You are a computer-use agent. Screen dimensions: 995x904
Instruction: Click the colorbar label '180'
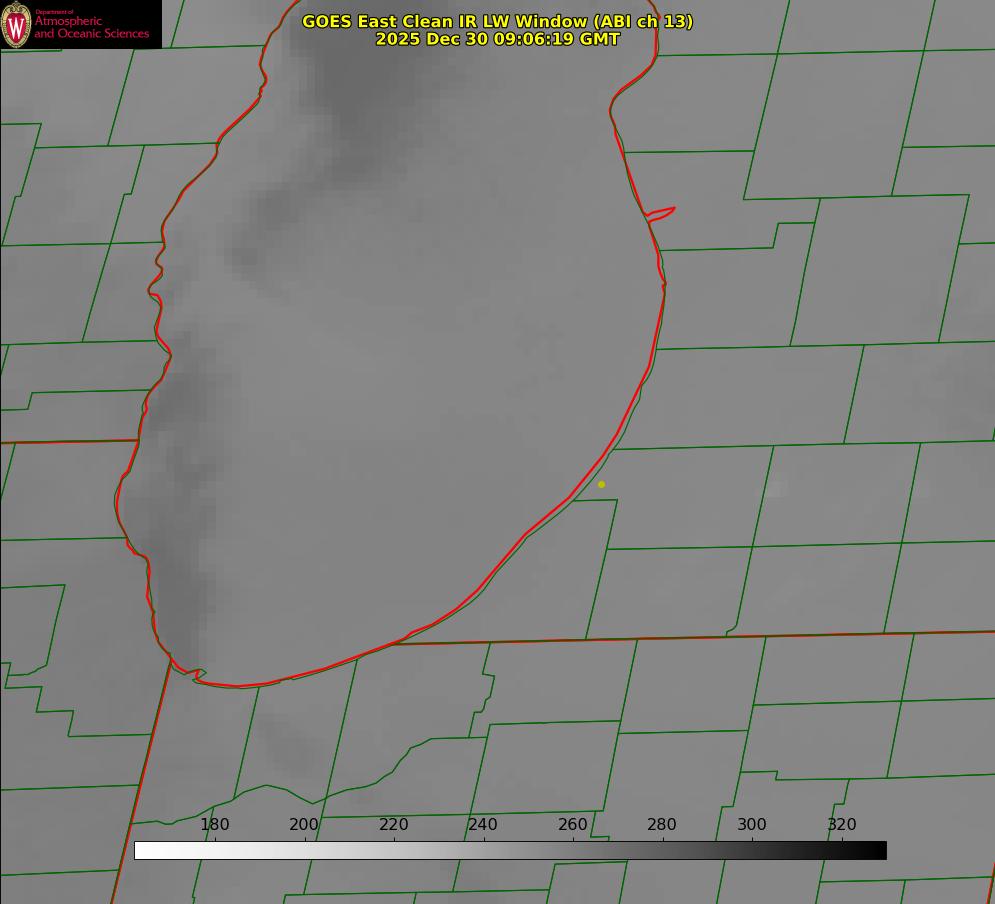[x=214, y=824]
